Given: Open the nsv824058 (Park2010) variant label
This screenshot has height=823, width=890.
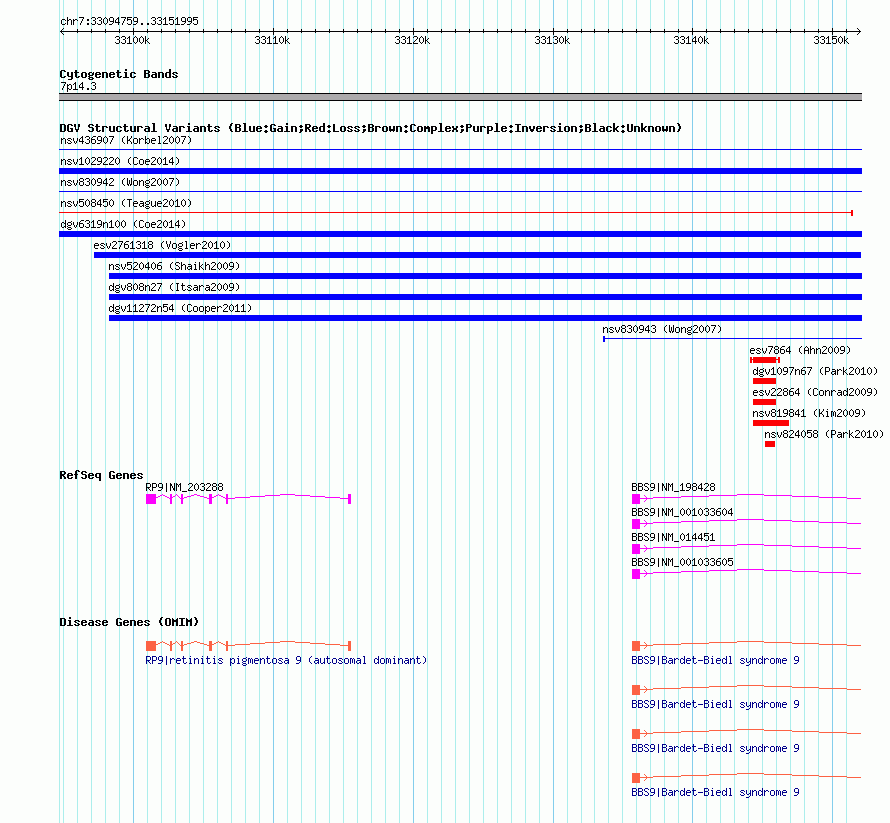Looking at the screenshot, I should 824,434.
